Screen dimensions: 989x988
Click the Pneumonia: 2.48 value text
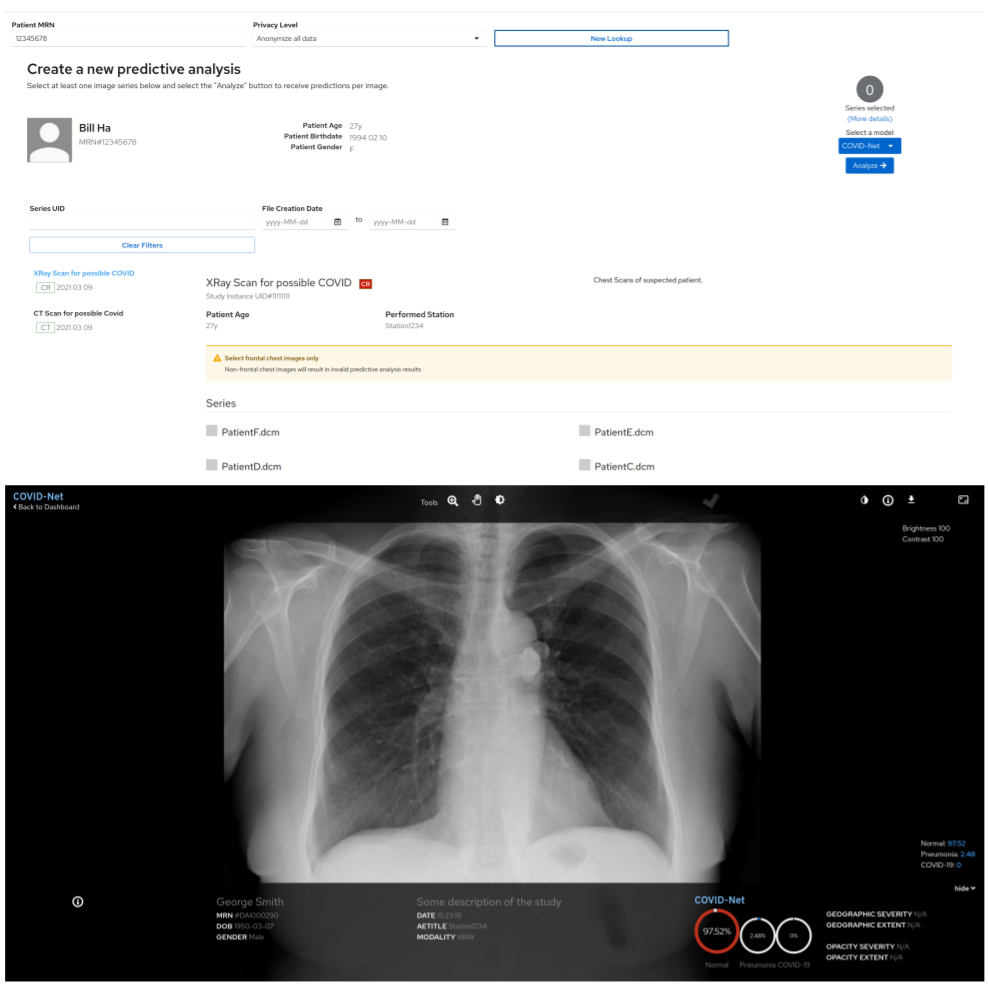(947, 854)
